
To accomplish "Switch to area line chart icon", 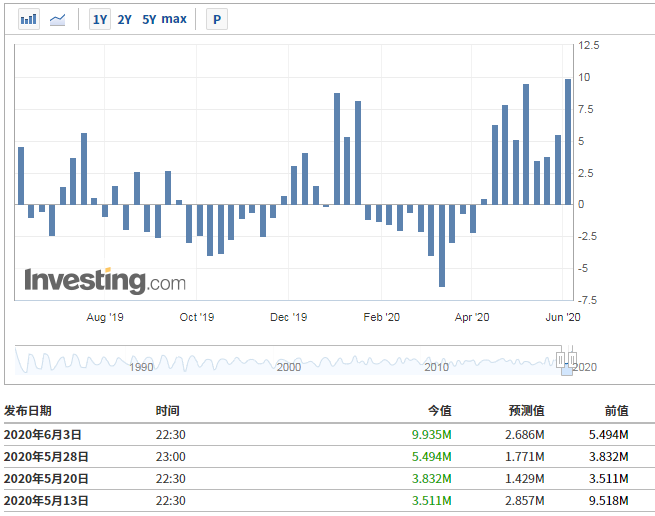I will (58, 19).
